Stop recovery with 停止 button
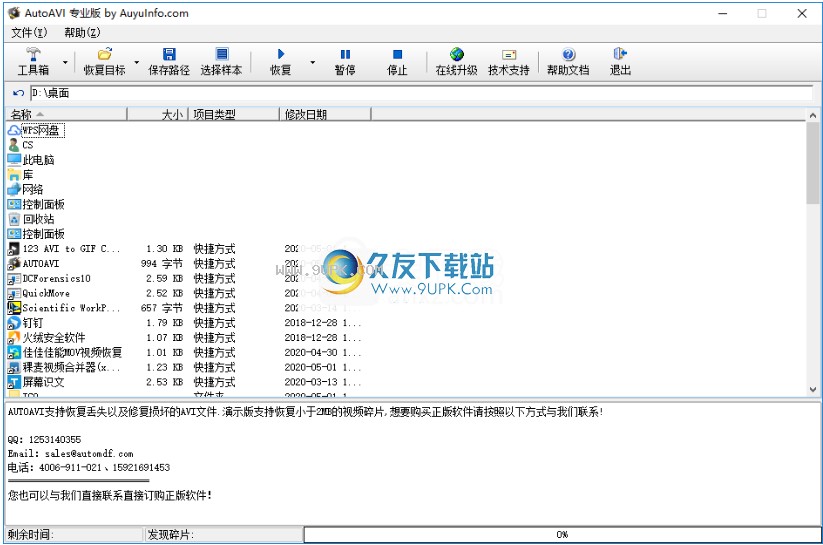Screen dimensions: 823x545 [x=397, y=62]
